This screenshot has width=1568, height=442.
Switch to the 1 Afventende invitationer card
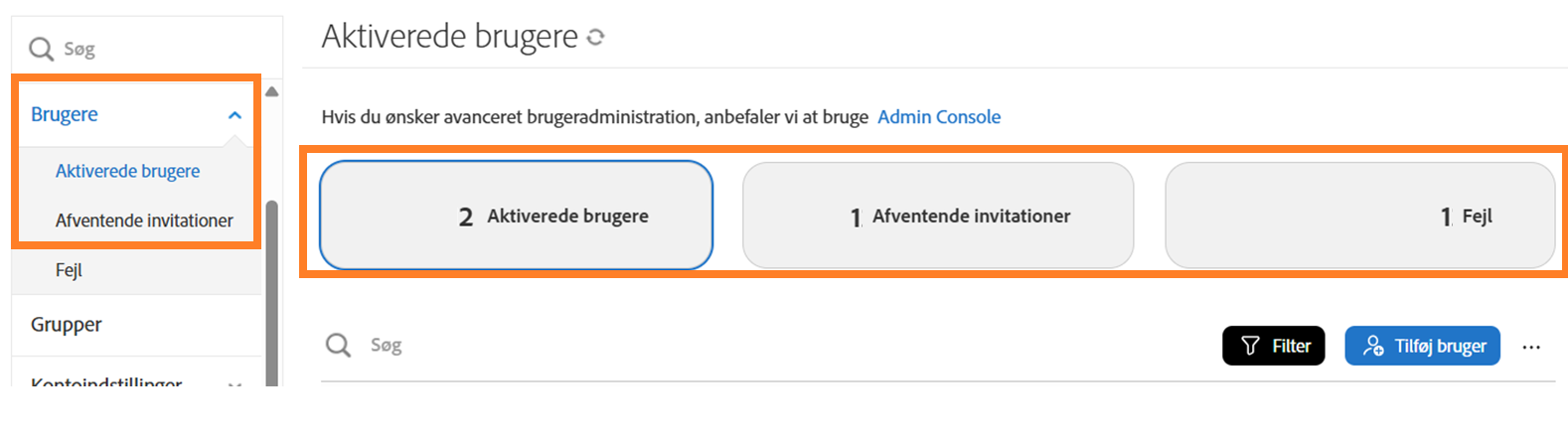point(938,216)
